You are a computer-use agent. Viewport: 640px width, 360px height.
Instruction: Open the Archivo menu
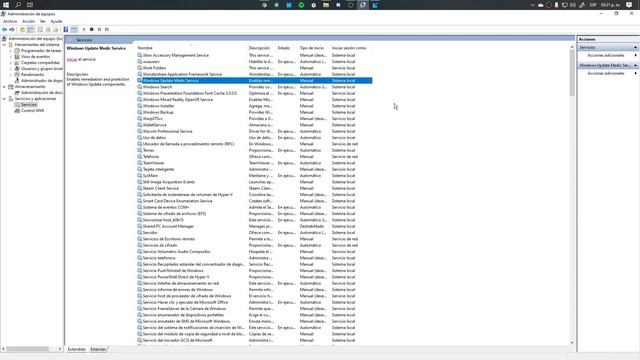10,21
